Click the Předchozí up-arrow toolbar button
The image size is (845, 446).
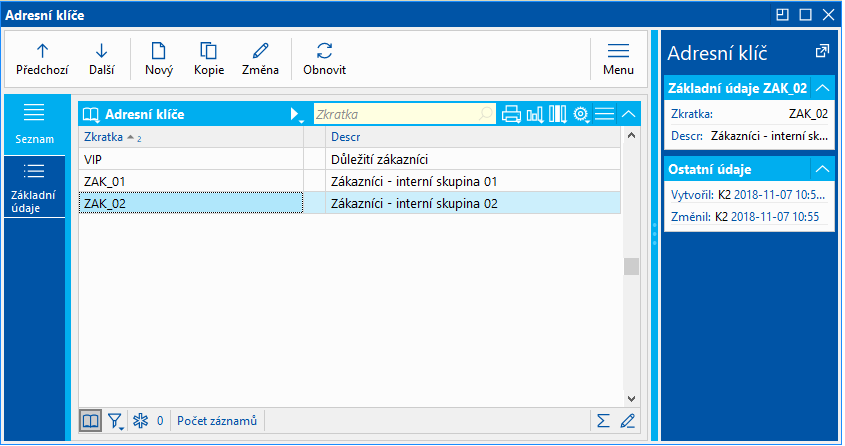[42, 59]
